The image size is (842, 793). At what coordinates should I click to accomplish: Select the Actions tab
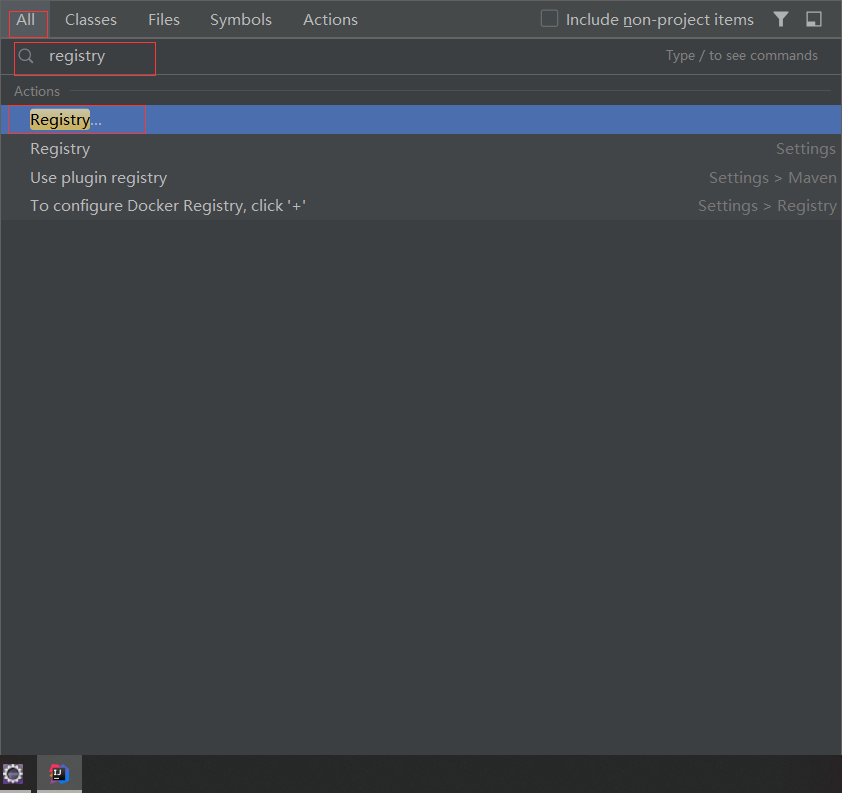tap(330, 20)
